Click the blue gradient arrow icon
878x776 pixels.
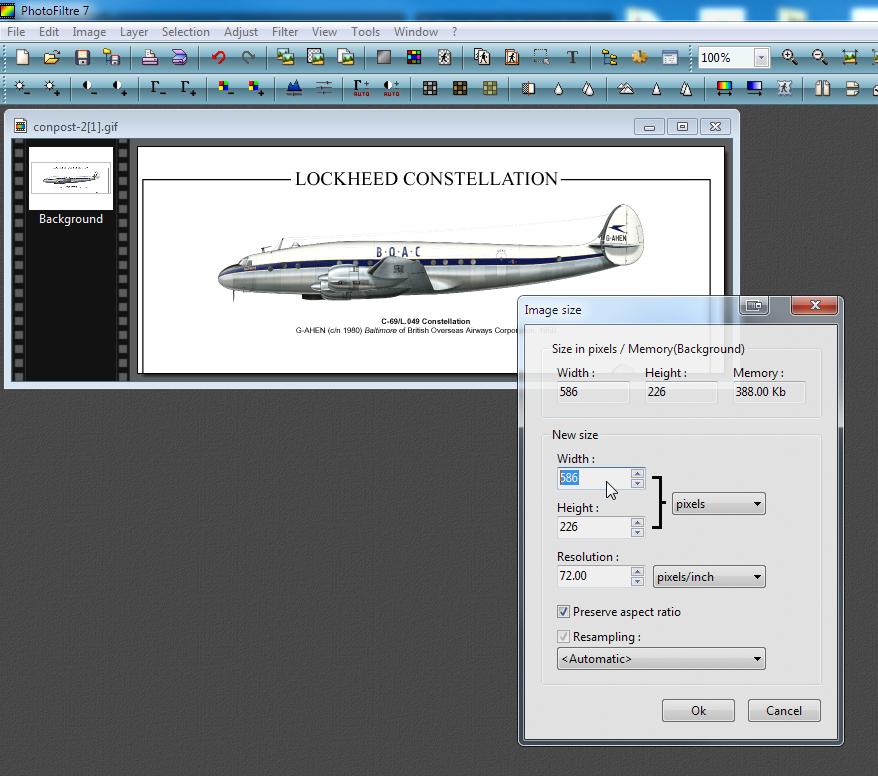tap(754, 88)
